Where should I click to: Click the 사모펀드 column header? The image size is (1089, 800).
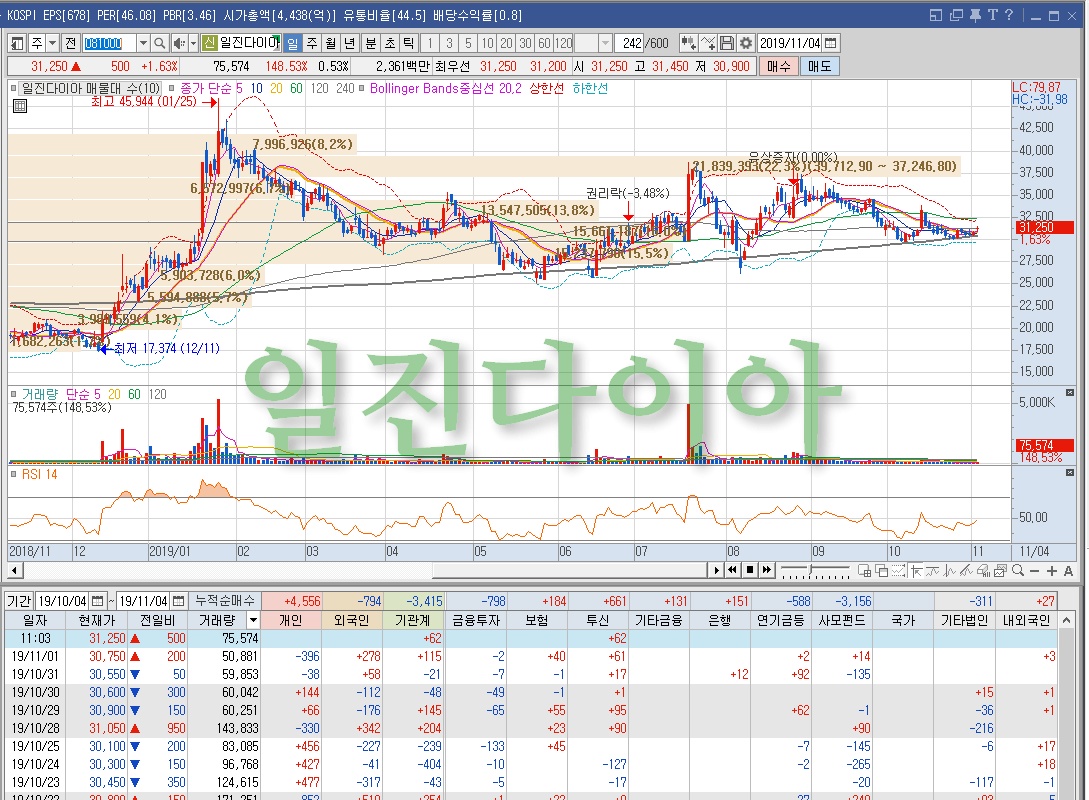tap(842, 619)
